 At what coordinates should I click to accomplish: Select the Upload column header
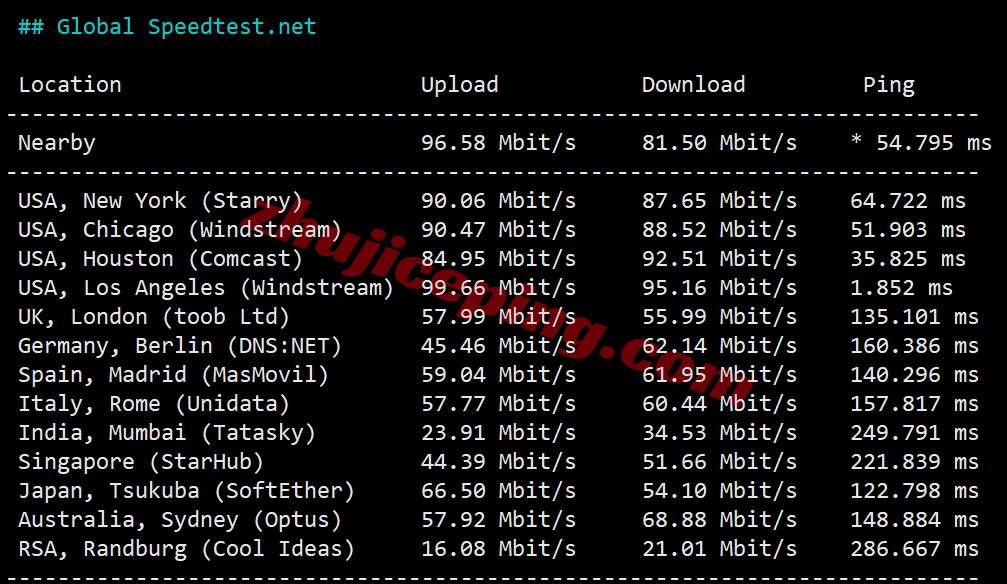pos(459,85)
